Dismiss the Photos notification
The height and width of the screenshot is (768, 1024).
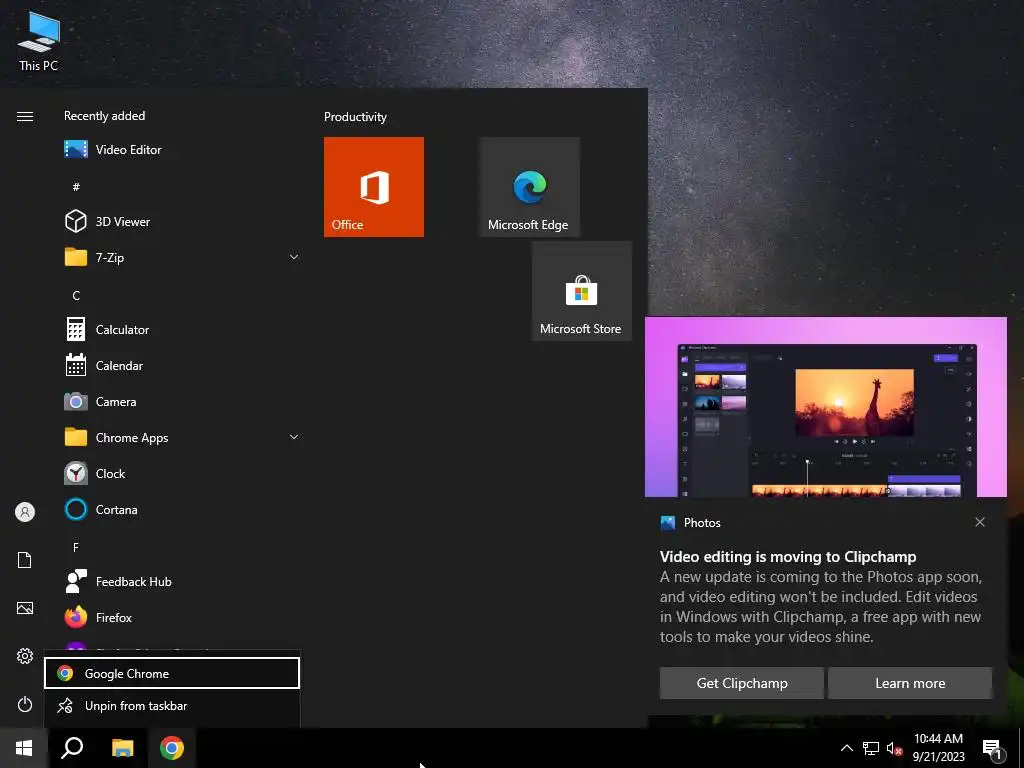pyautogui.click(x=980, y=522)
